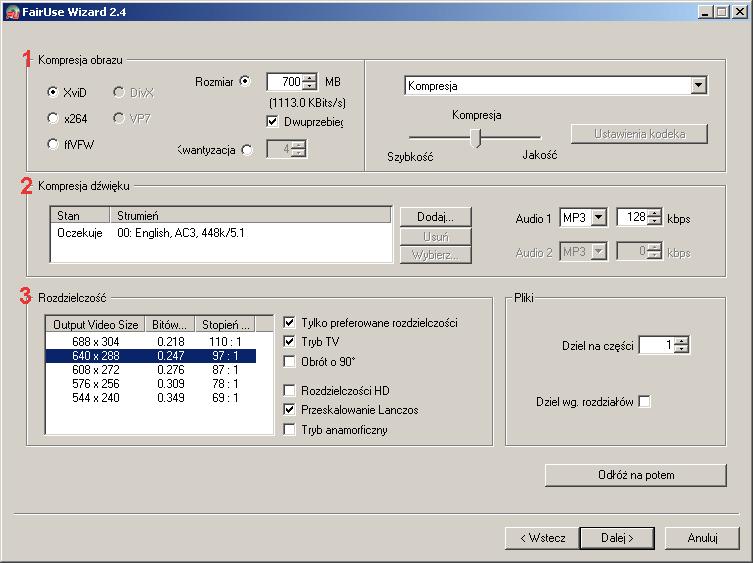Cancel with the Anuluj button
The image size is (753, 563).
pyautogui.click(x=702, y=538)
